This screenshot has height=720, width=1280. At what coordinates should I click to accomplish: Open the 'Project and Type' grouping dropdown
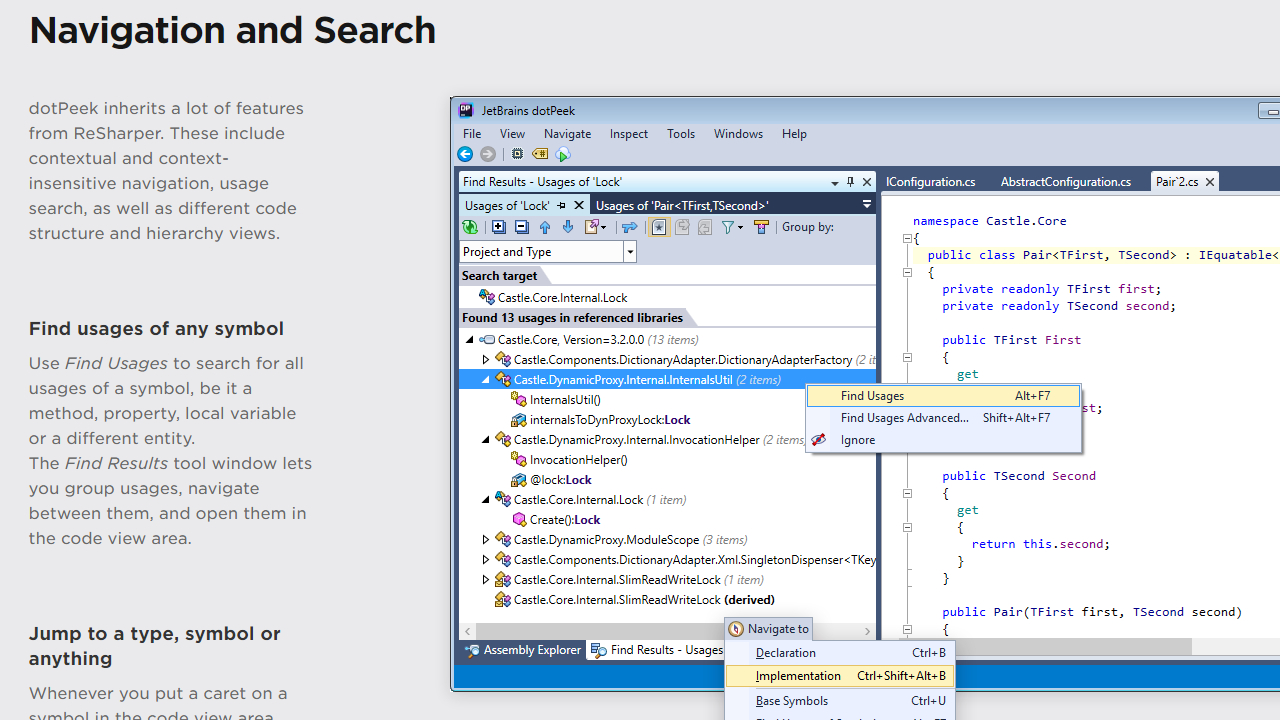tap(630, 252)
